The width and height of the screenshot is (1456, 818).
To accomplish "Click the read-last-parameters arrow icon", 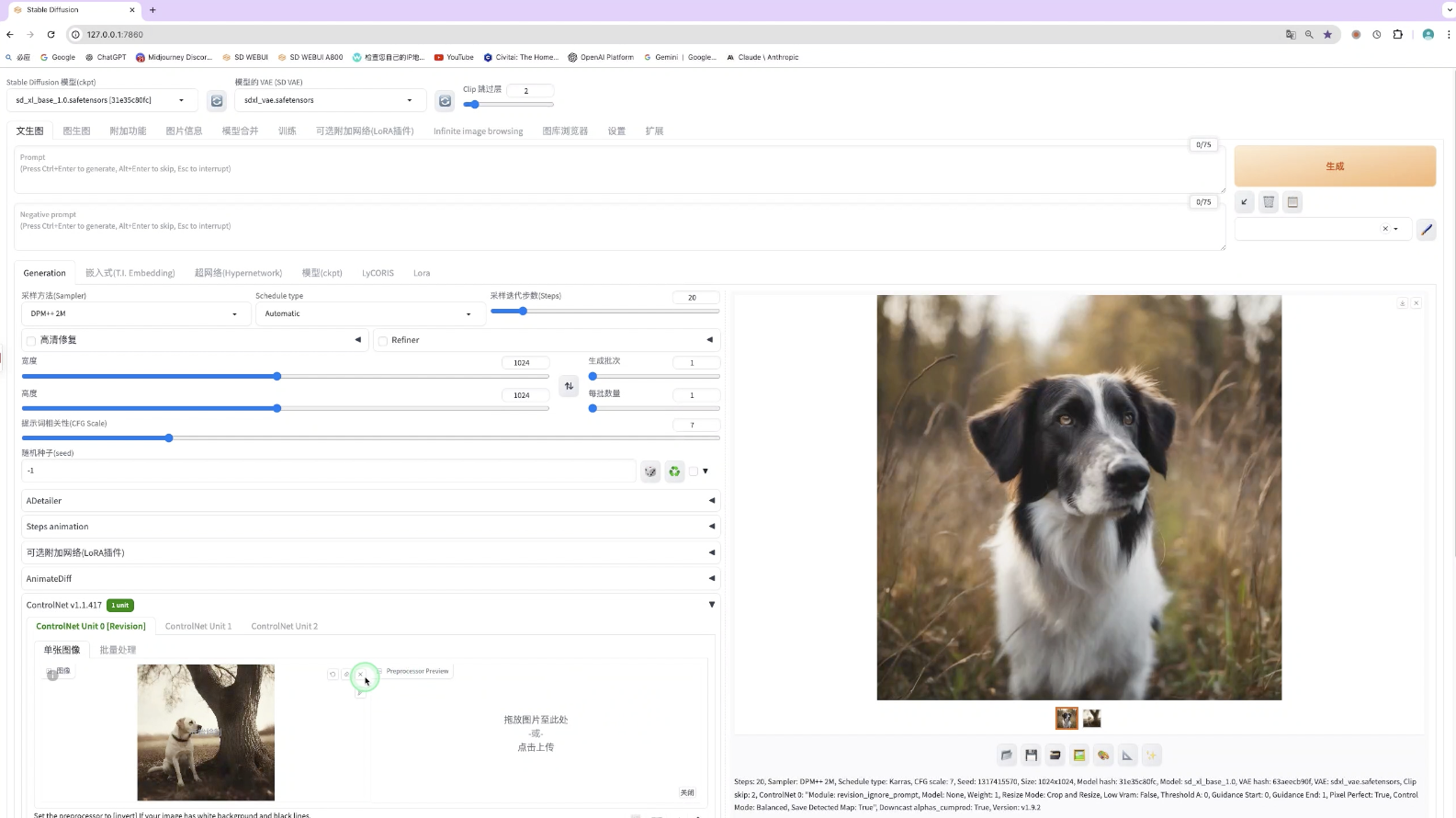I will point(1245,202).
